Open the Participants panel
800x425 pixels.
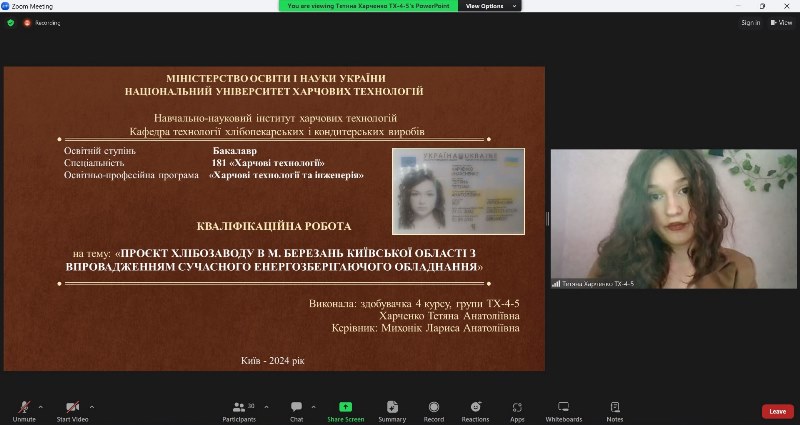coord(239,411)
